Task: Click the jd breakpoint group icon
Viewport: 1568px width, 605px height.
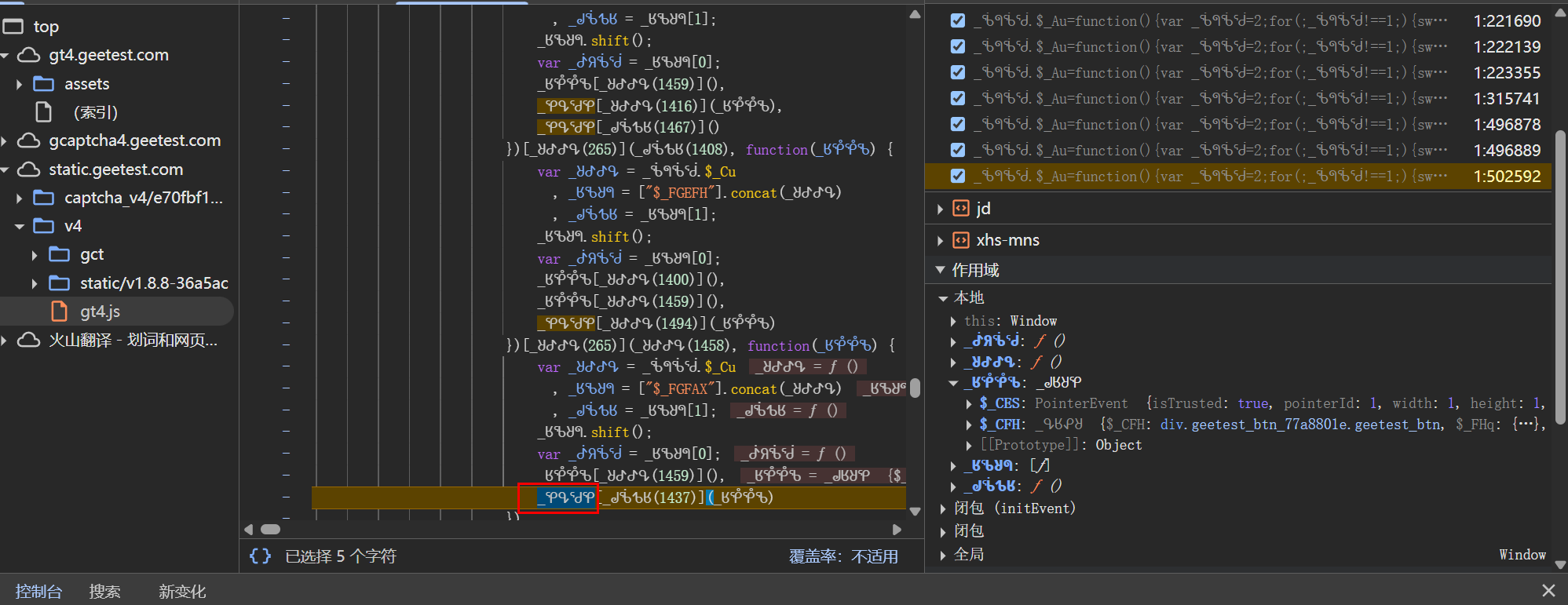Action: coord(961,208)
